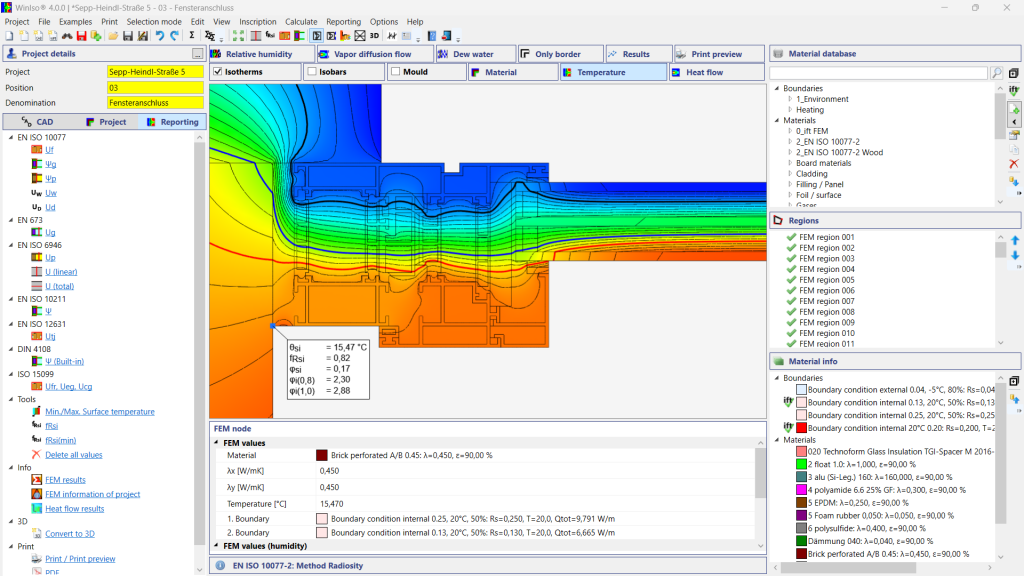
Task: Open the Selection mode menu
Action: pos(154,22)
